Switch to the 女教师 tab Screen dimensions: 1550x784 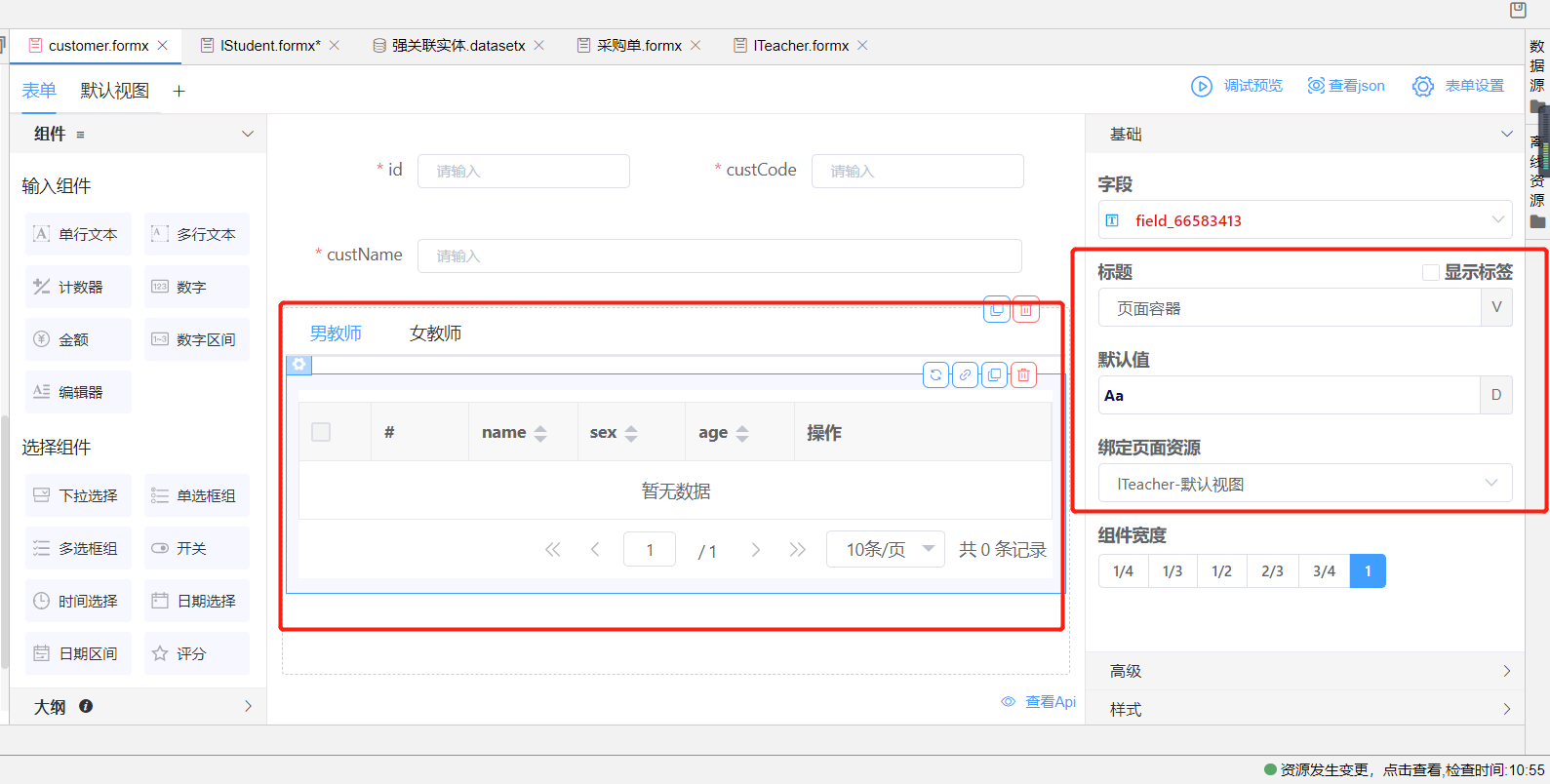pos(435,333)
